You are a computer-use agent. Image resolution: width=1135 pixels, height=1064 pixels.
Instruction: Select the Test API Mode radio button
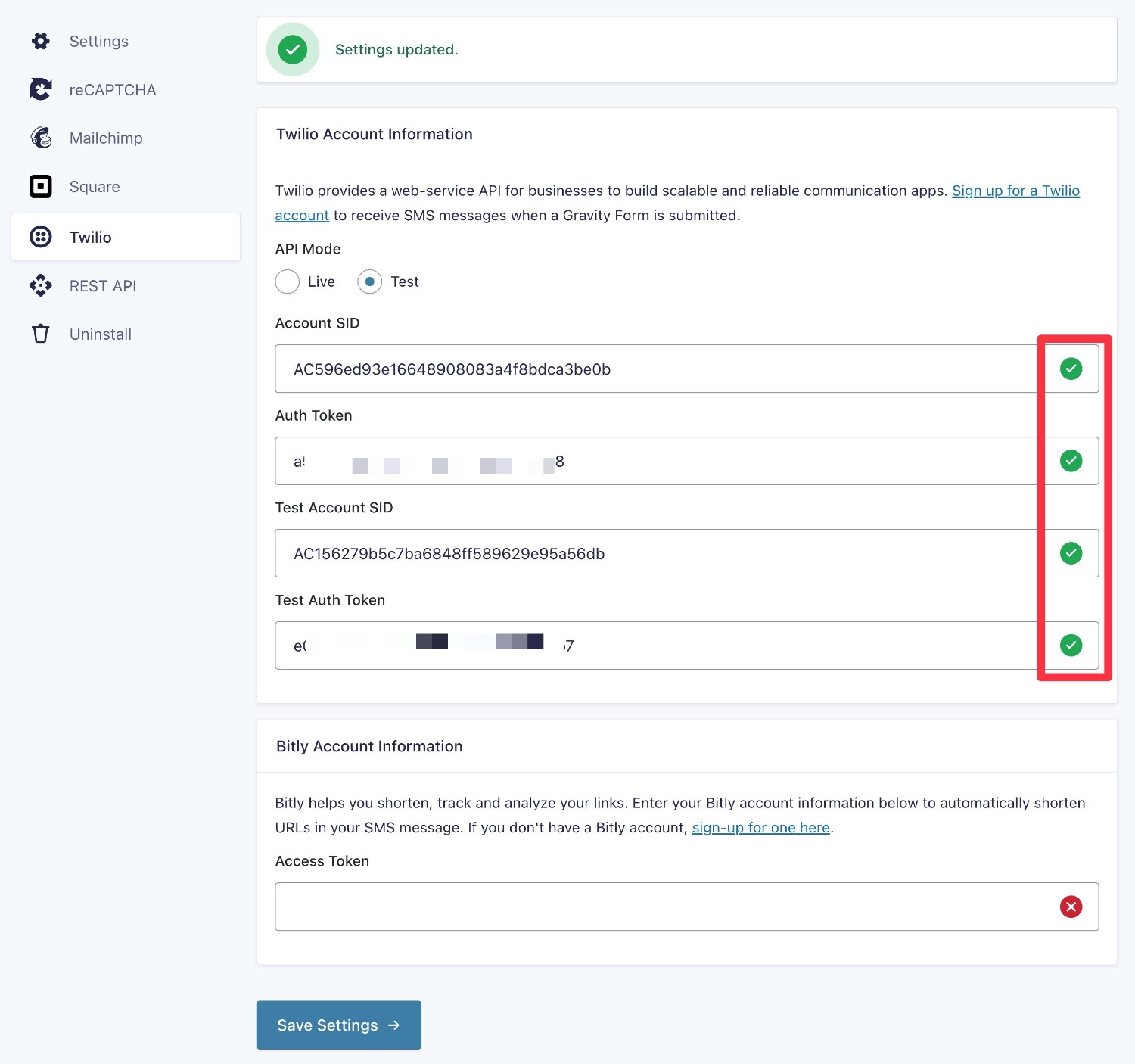click(369, 282)
